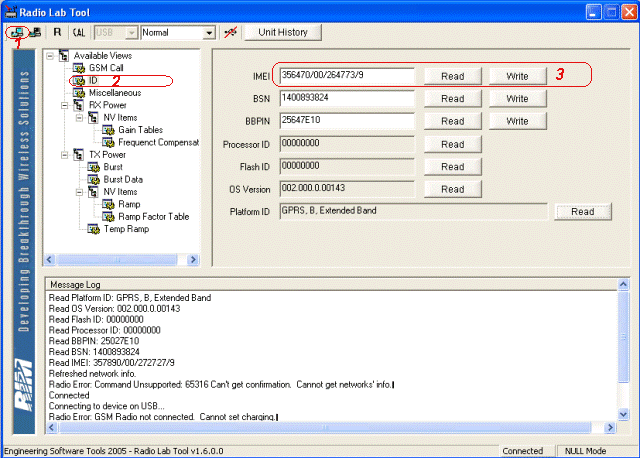Collapse the RX Power NV Items node

(x=79, y=118)
